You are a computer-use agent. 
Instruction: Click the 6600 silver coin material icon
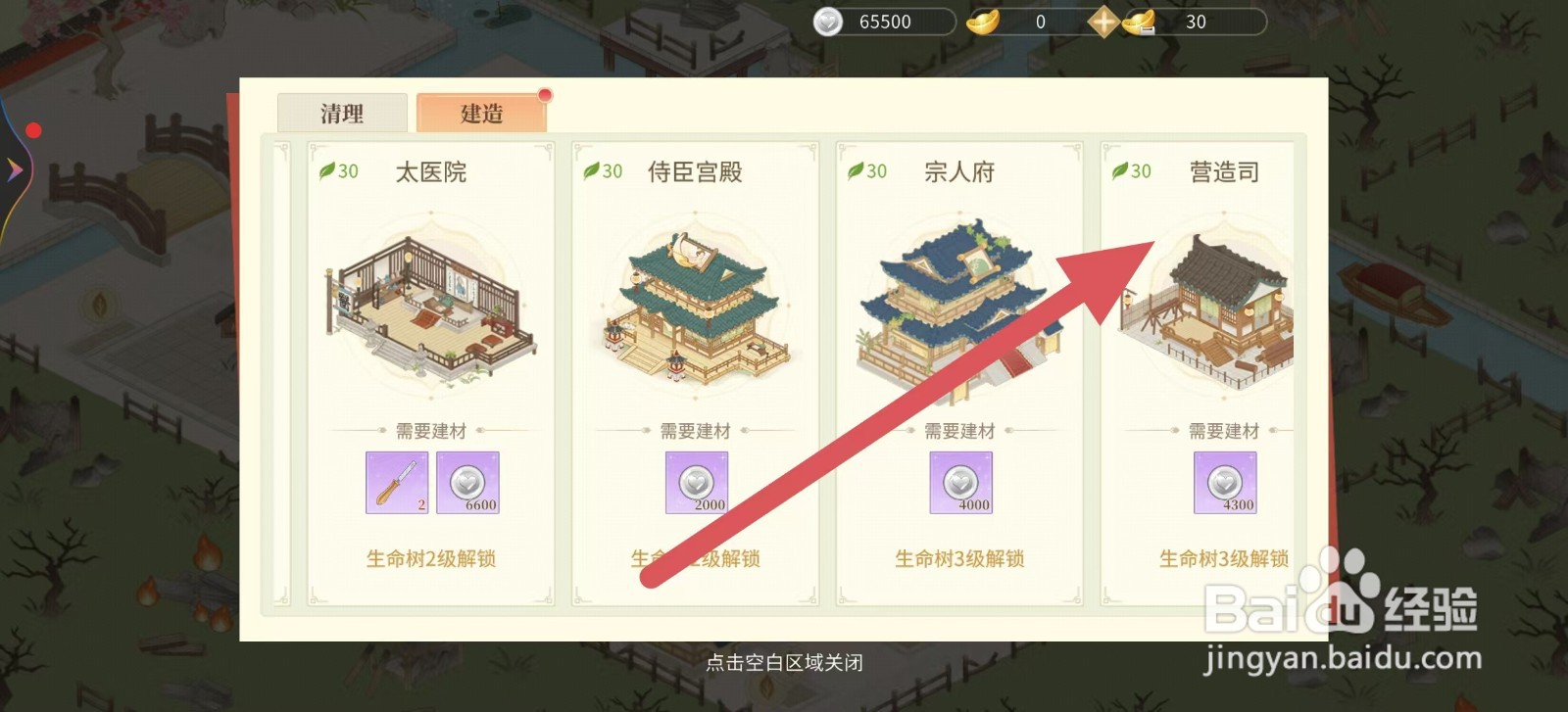point(467,483)
